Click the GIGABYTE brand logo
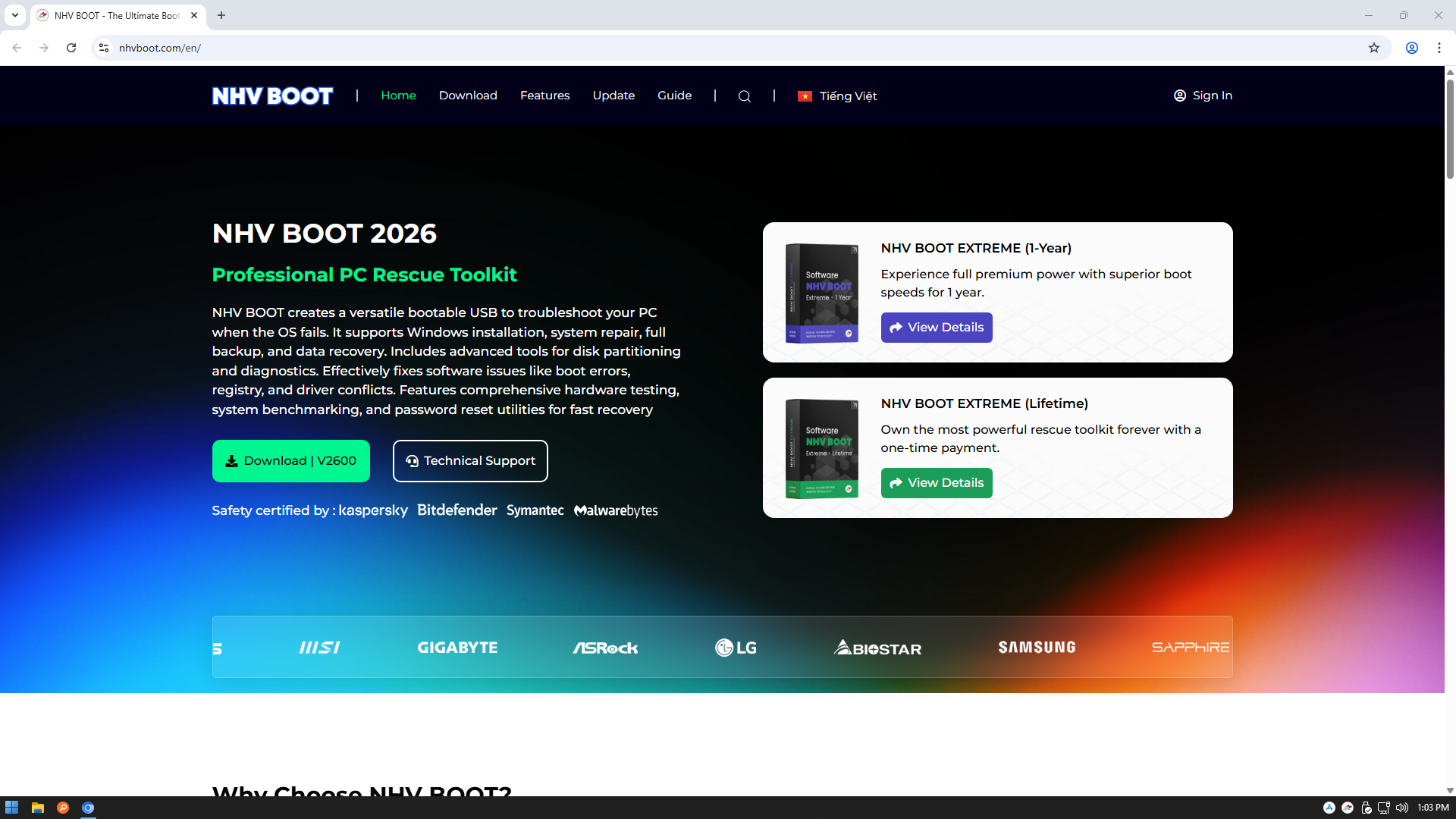 tap(457, 648)
